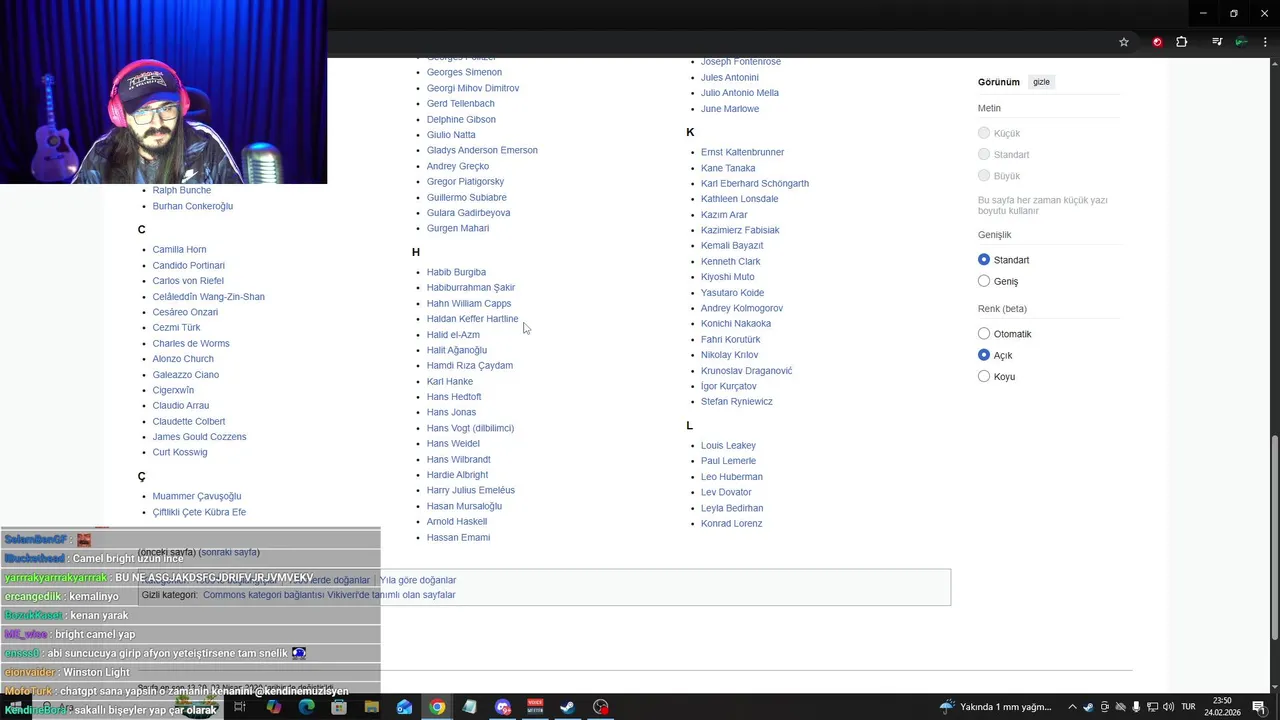Open the red circular extension icon in Chrome toolbar
Image resolution: width=1280 pixels, height=720 pixels.
(x=1157, y=42)
